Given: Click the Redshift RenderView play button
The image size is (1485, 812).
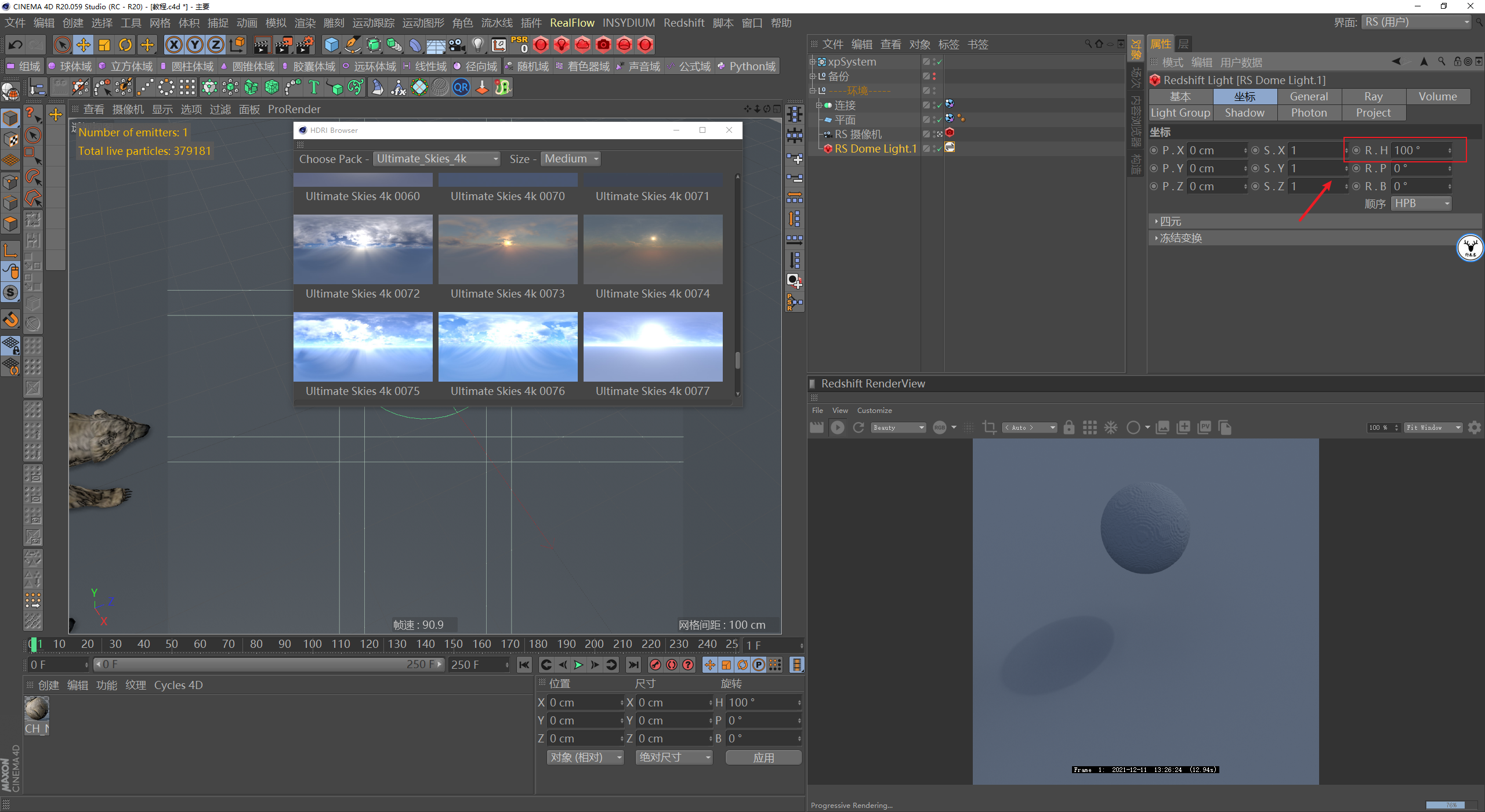Looking at the screenshot, I should tap(837, 427).
